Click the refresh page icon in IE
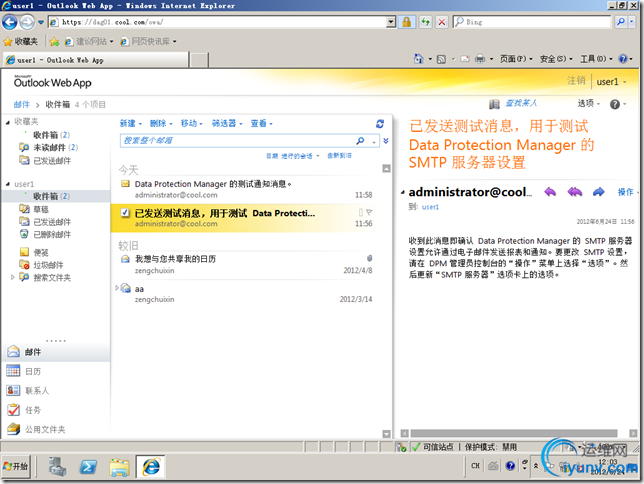The image size is (644, 484). coord(426,22)
